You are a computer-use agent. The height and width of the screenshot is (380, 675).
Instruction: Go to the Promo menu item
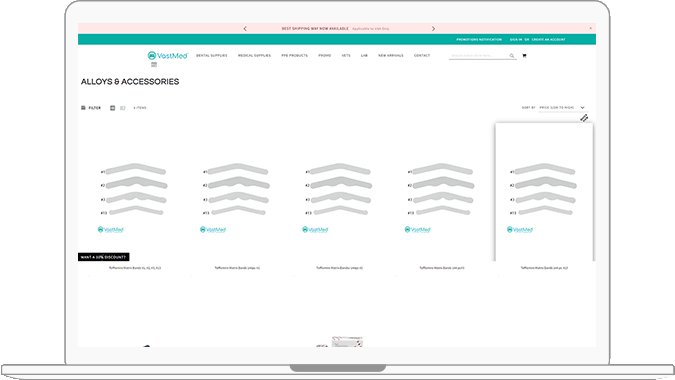(x=325, y=56)
